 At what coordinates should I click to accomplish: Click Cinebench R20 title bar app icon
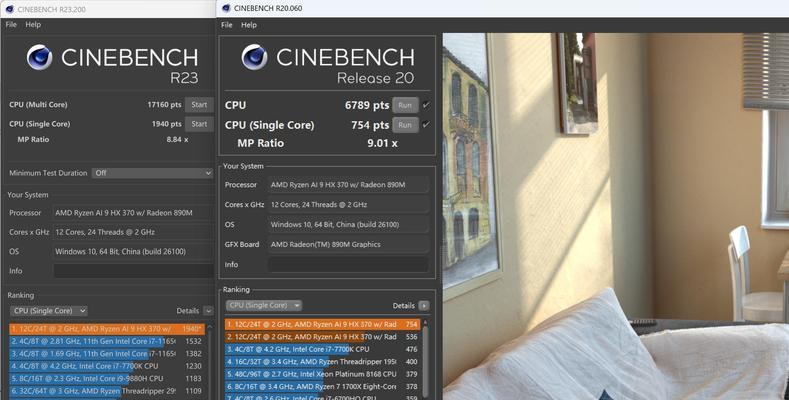click(226, 8)
